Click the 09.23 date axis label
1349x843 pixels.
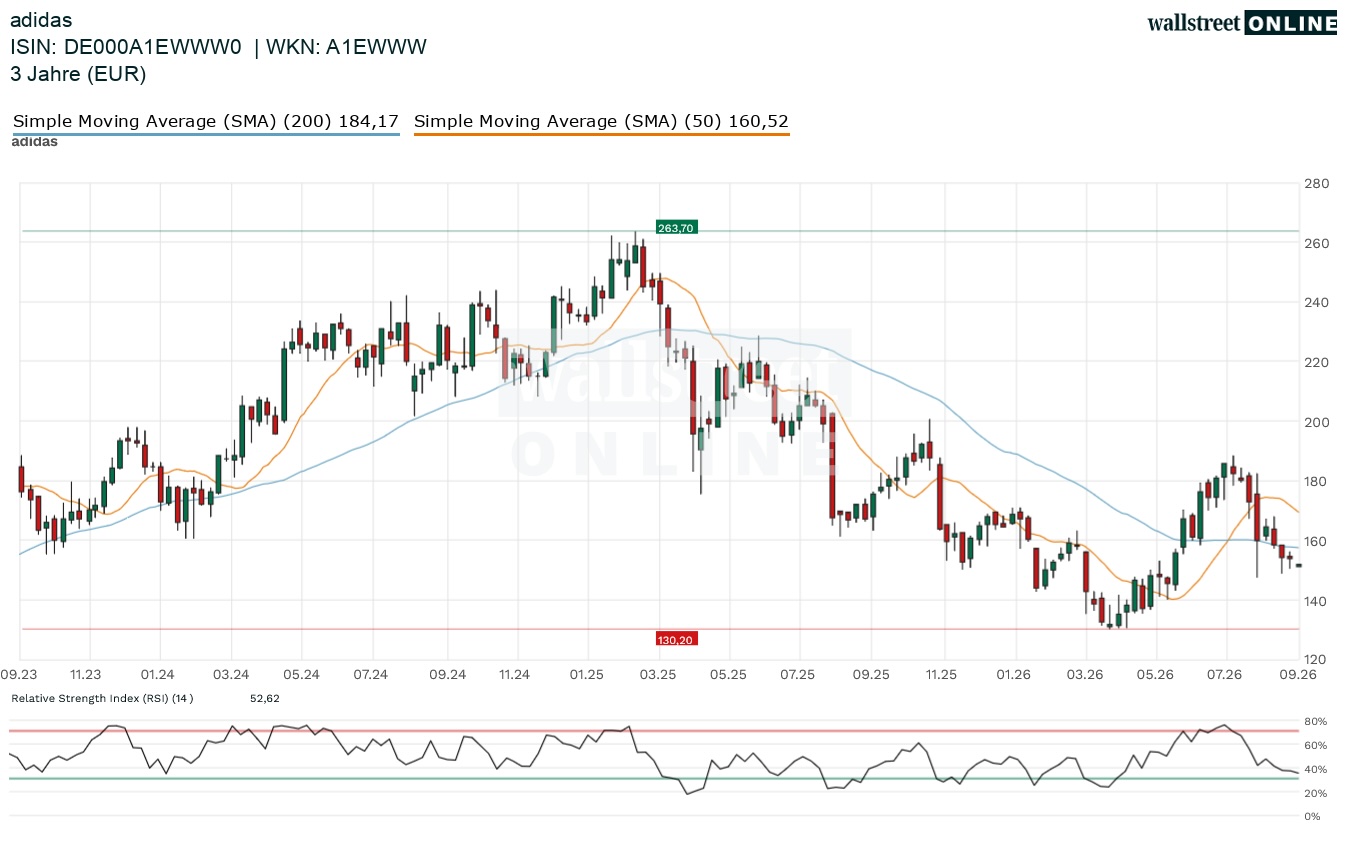(x=20, y=675)
